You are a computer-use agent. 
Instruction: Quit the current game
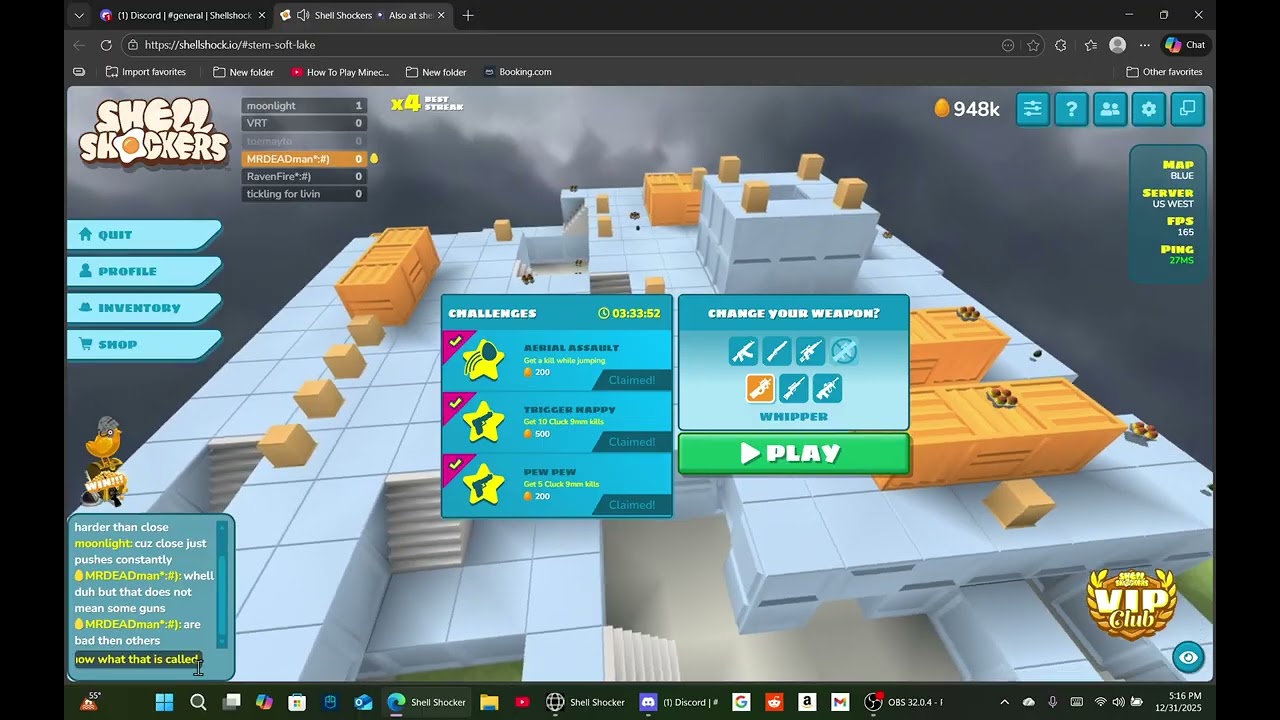click(x=144, y=235)
